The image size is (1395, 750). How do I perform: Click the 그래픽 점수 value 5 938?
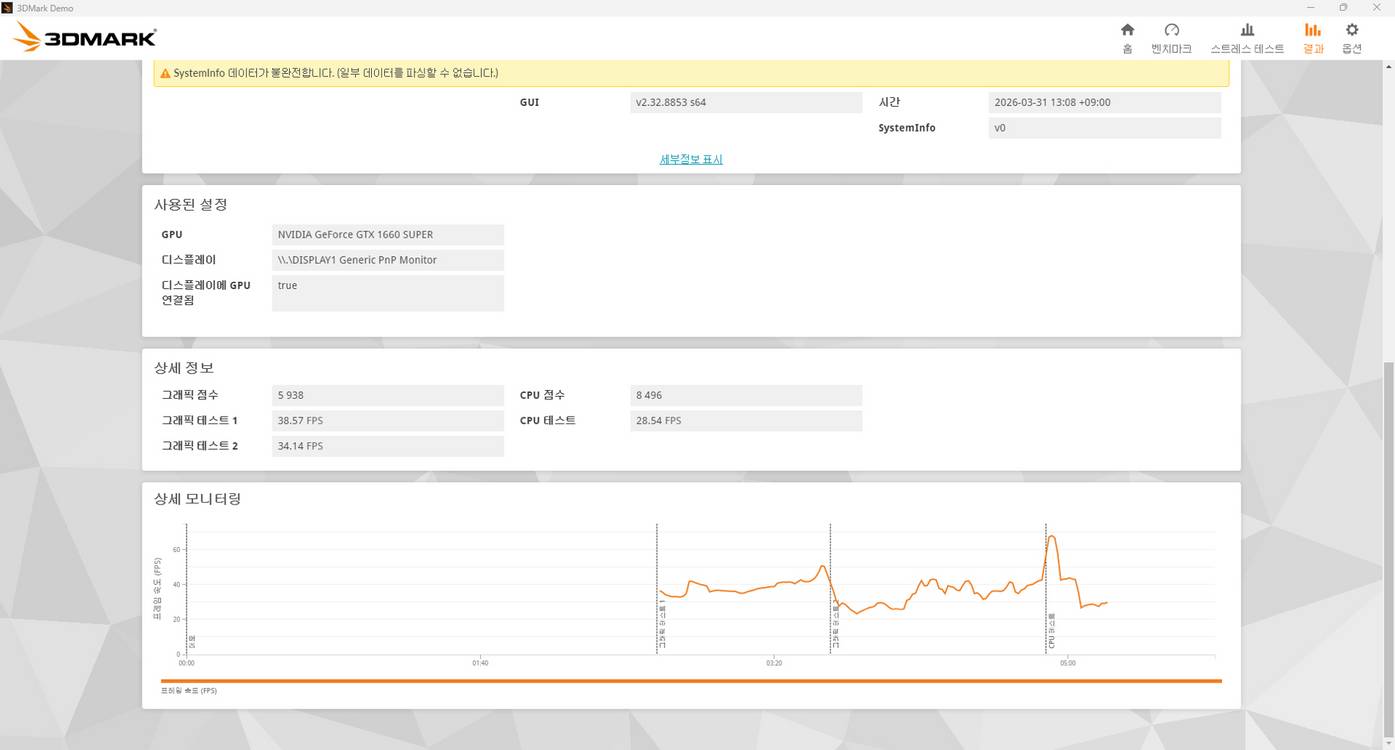pos(387,395)
